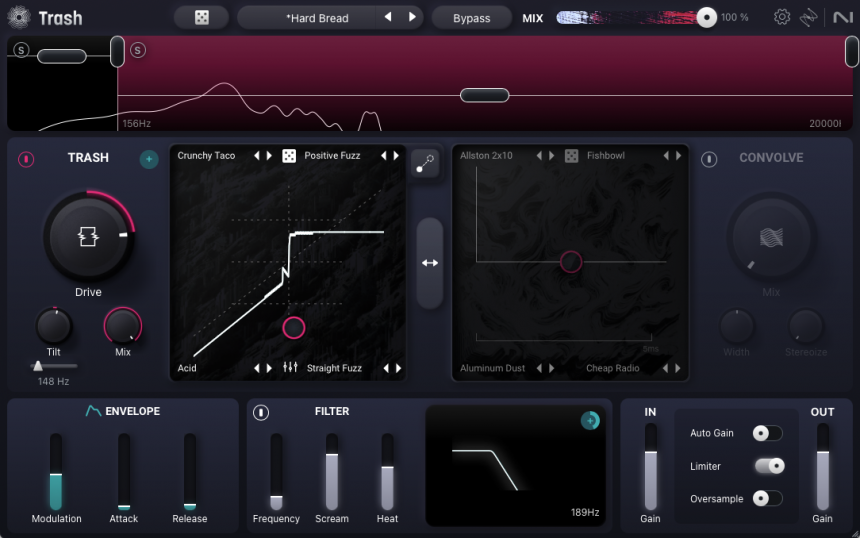Go to the next preset arrow

coord(412,17)
